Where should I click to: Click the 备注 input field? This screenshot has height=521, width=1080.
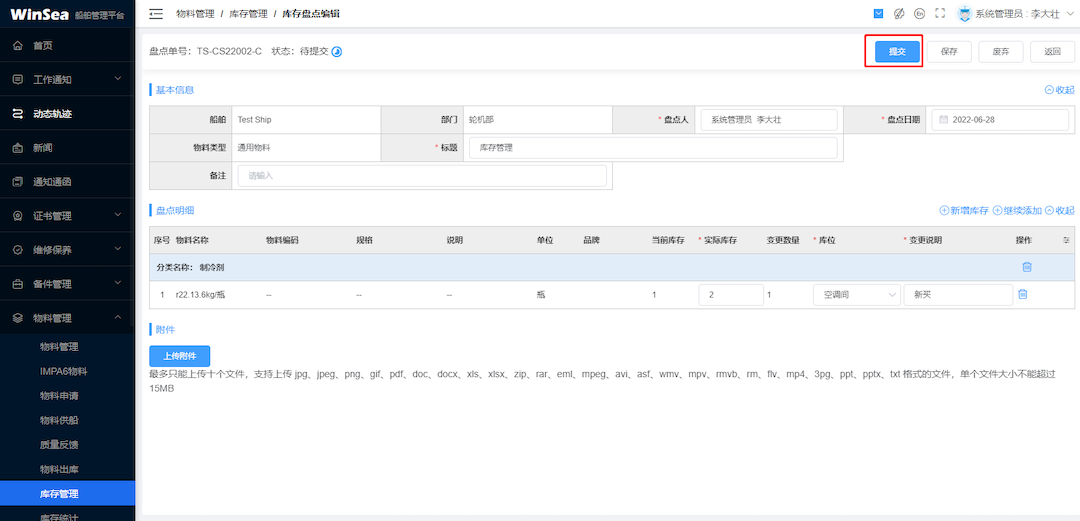coord(422,176)
